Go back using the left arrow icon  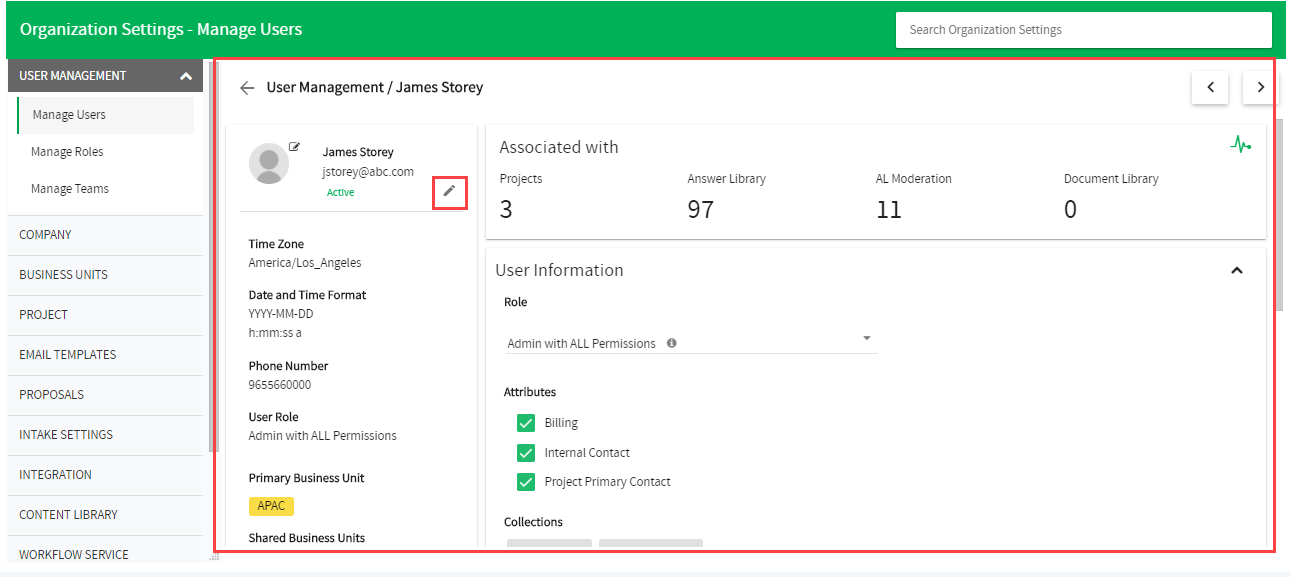247,88
